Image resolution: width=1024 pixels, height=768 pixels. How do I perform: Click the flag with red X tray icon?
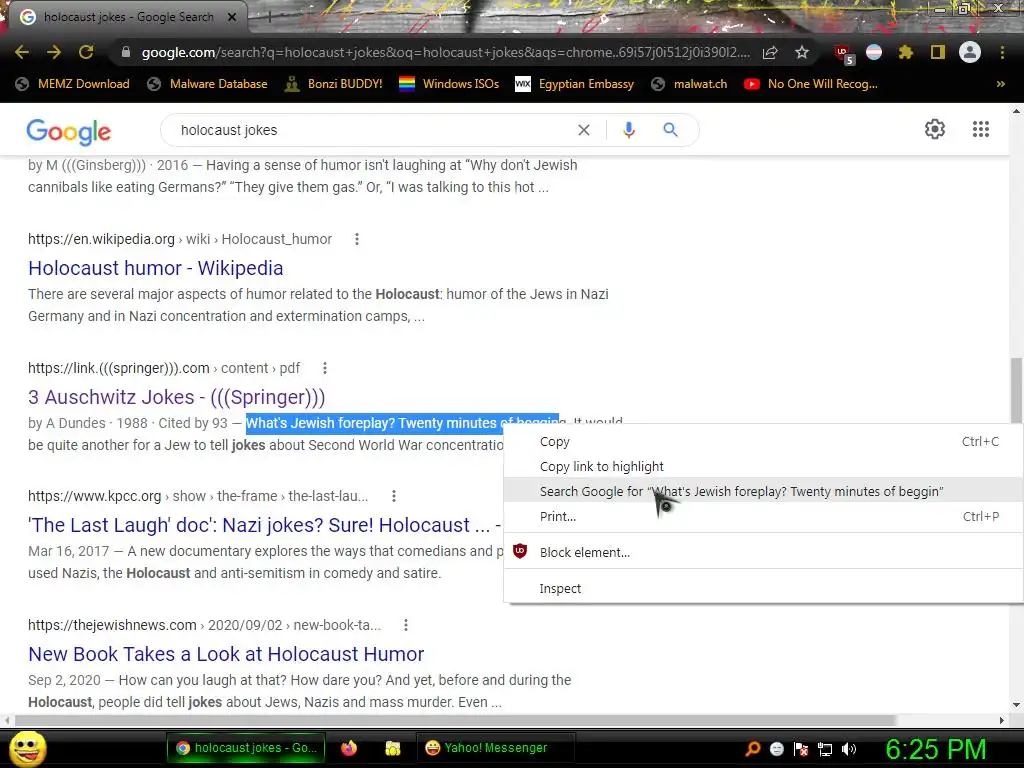coord(801,749)
